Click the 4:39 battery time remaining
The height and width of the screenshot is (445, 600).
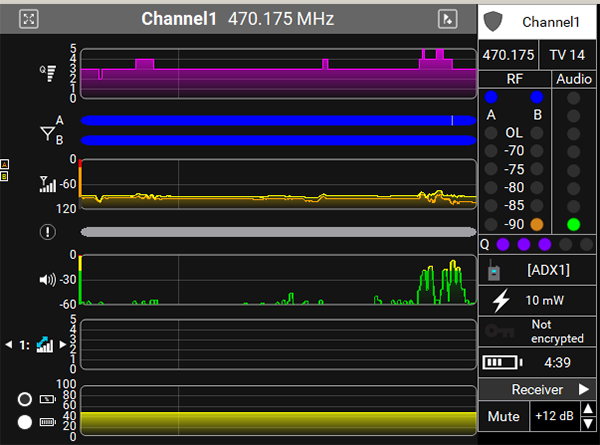pyautogui.click(x=557, y=362)
